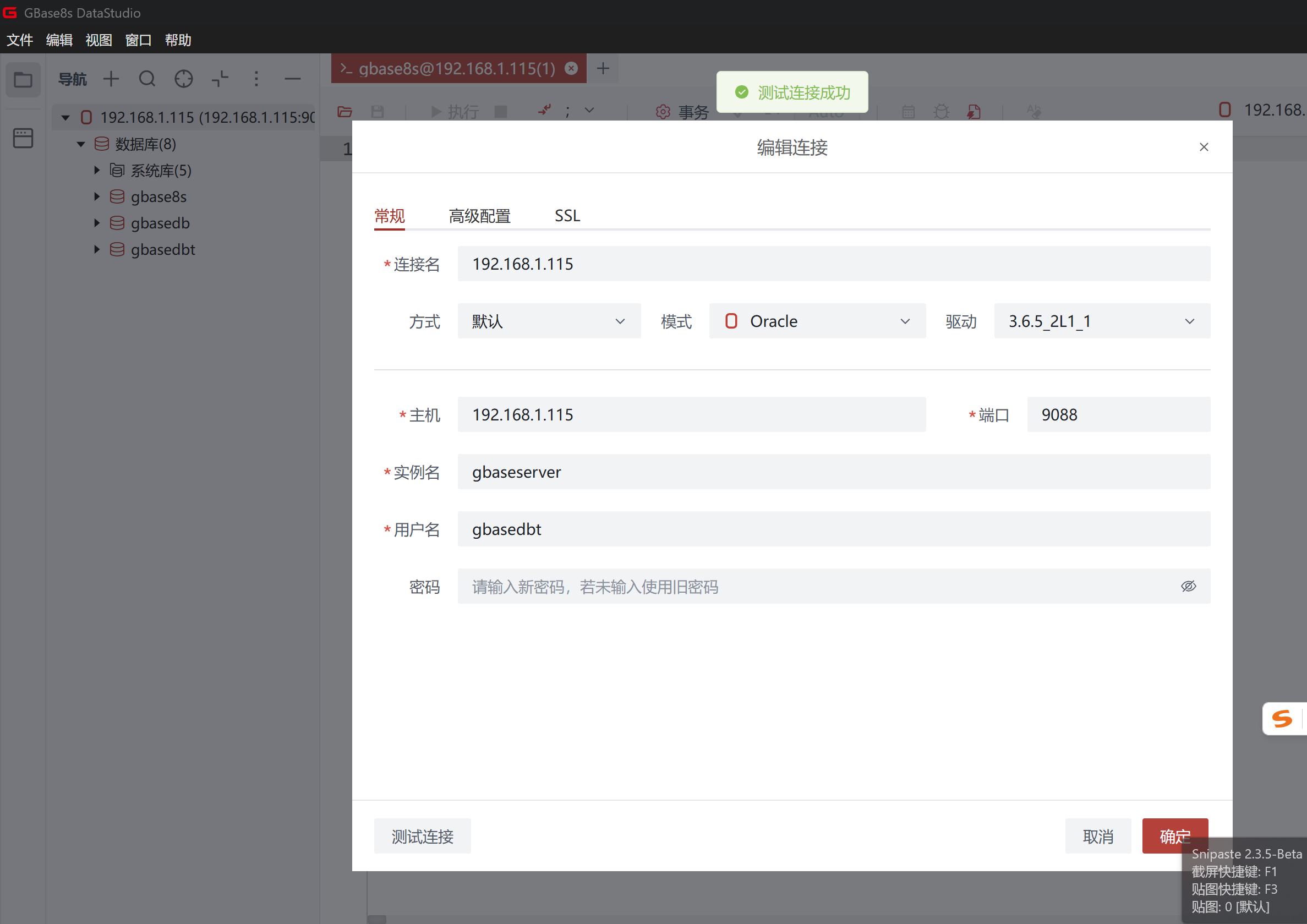Minimize the navigator panel
Viewport: 1307px width, 924px height.
tap(293, 79)
